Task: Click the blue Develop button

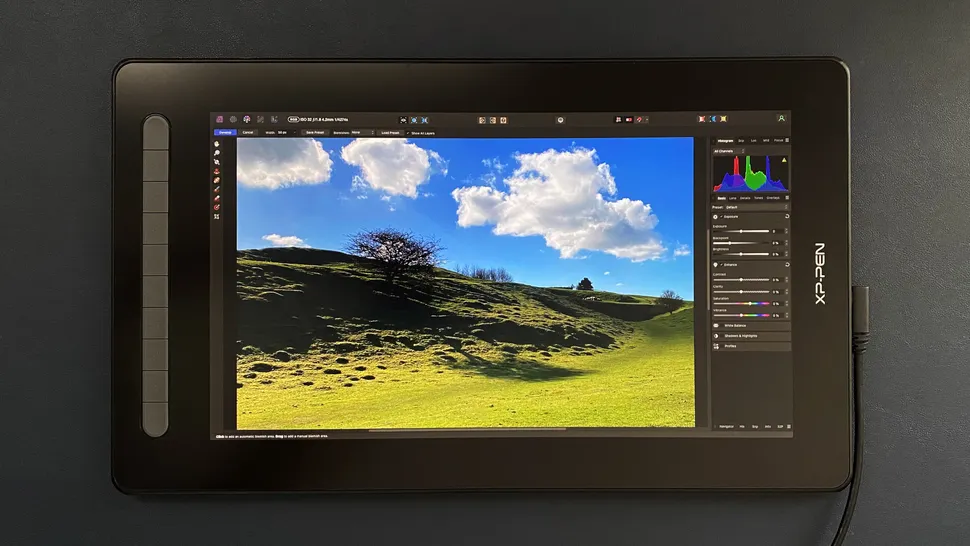Action: click(225, 132)
